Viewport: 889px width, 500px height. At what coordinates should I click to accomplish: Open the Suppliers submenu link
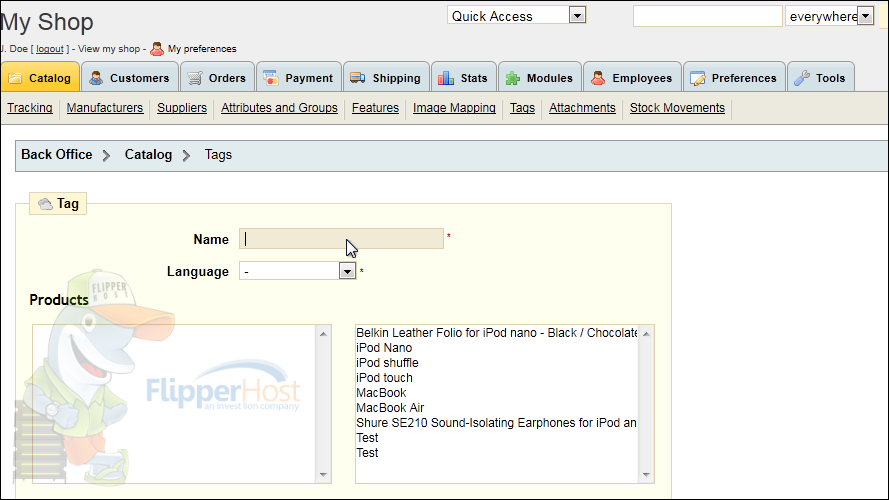(182, 108)
